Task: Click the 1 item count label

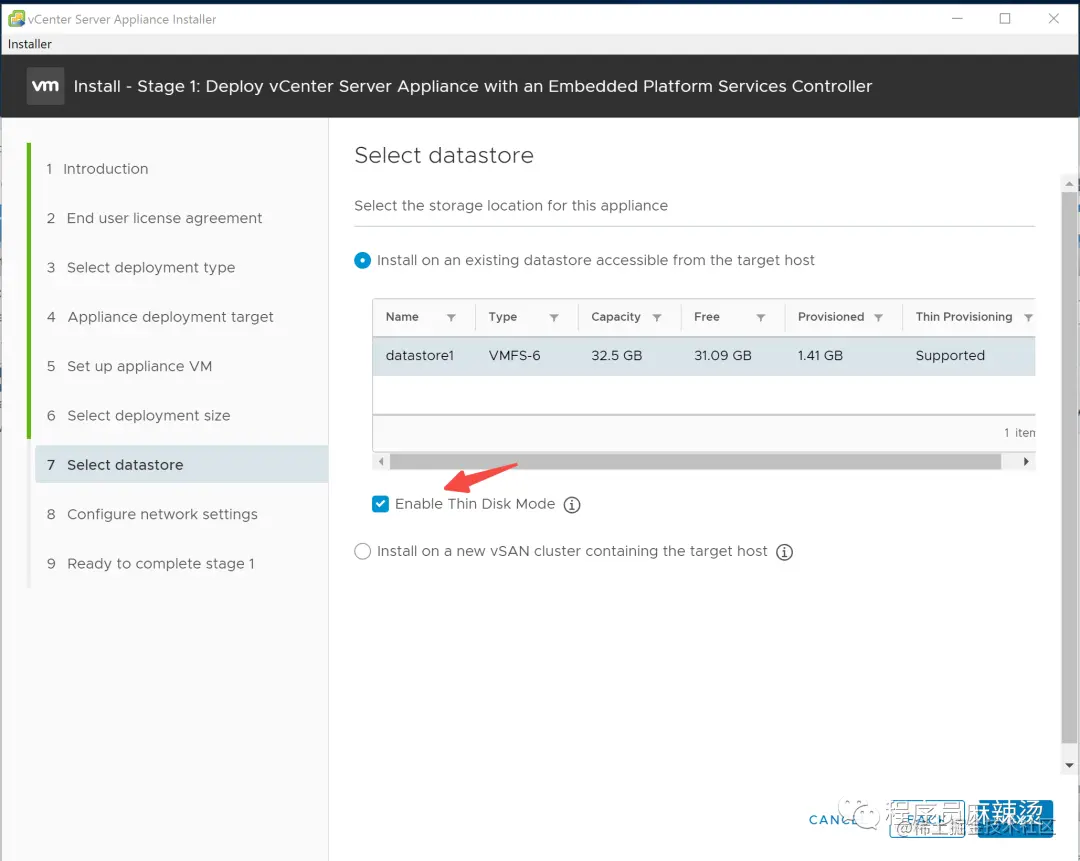Action: pos(1019,433)
